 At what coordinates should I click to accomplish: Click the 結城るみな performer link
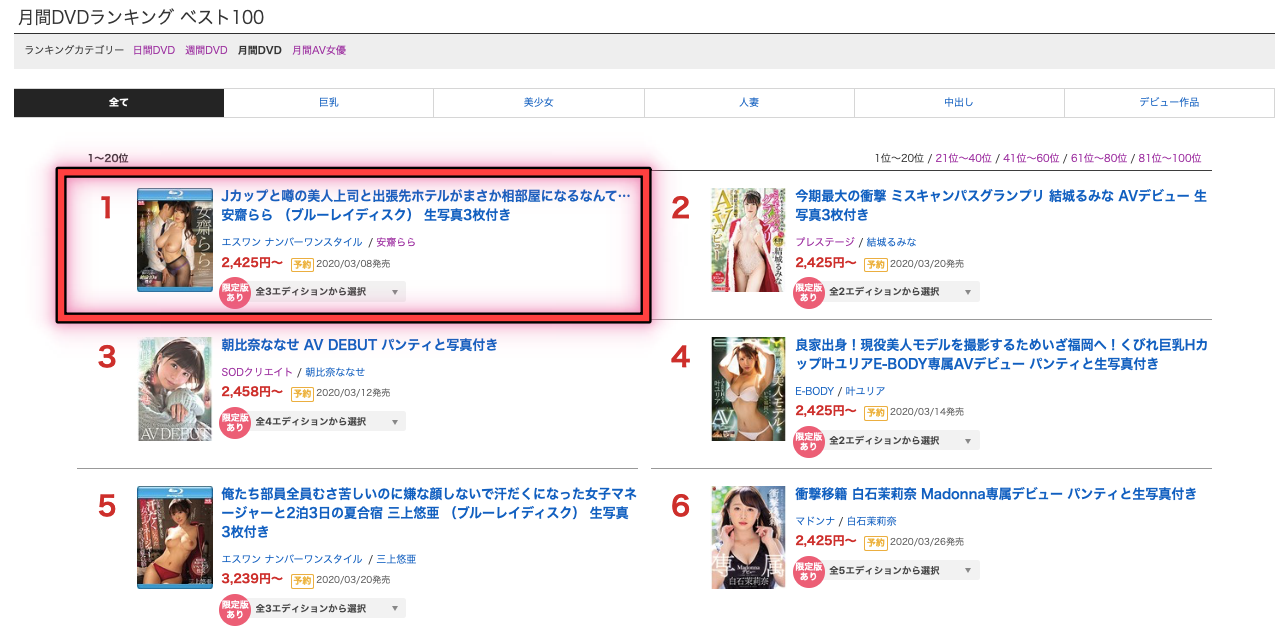coord(891,242)
